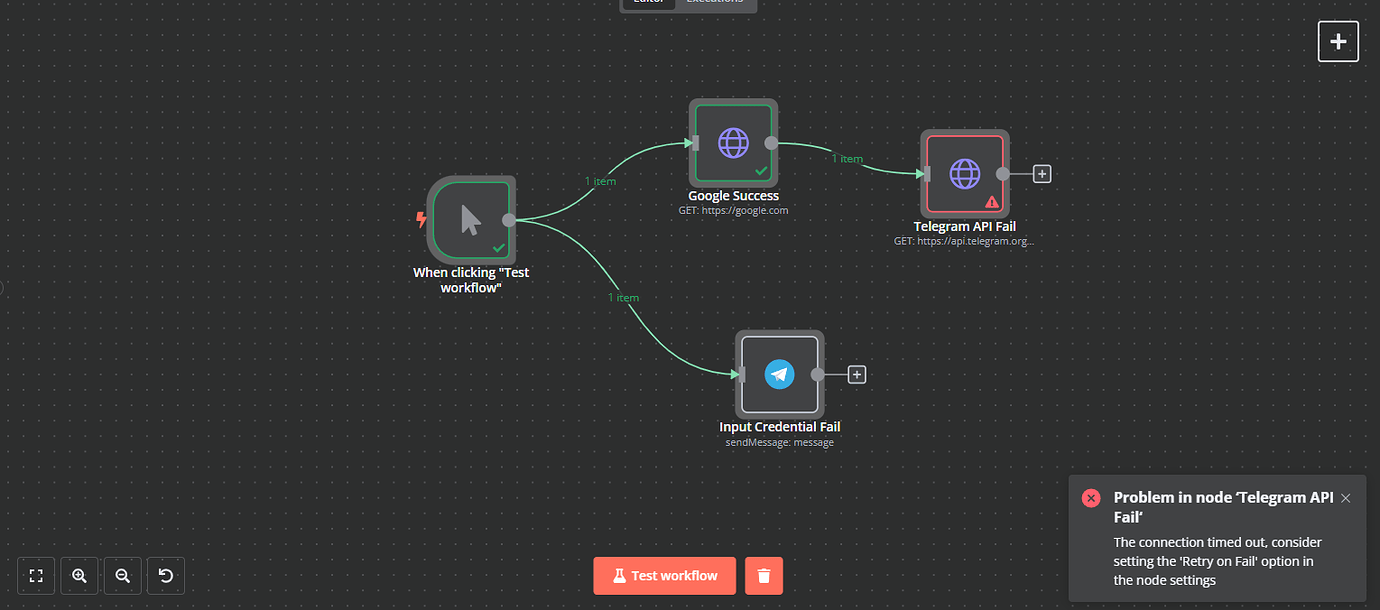This screenshot has width=1380, height=610.
Task: Add a node after Telegram API Fail
Action: (1041, 173)
